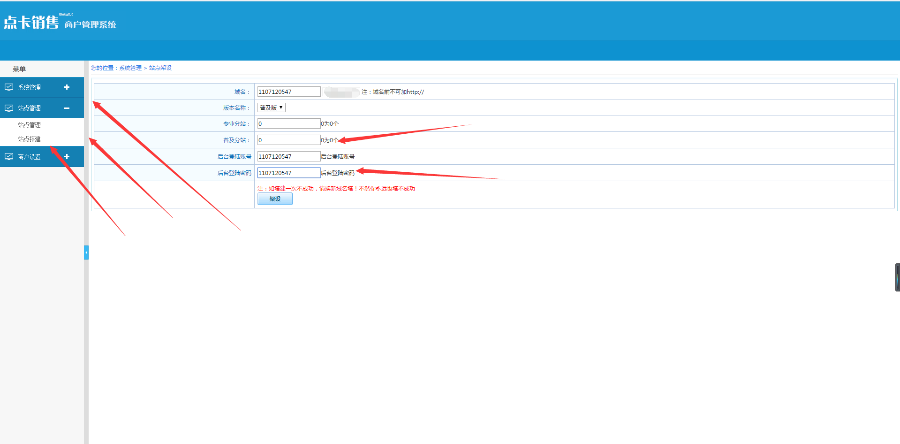Focus the backend admin account field with 1107120547

click(289, 156)
